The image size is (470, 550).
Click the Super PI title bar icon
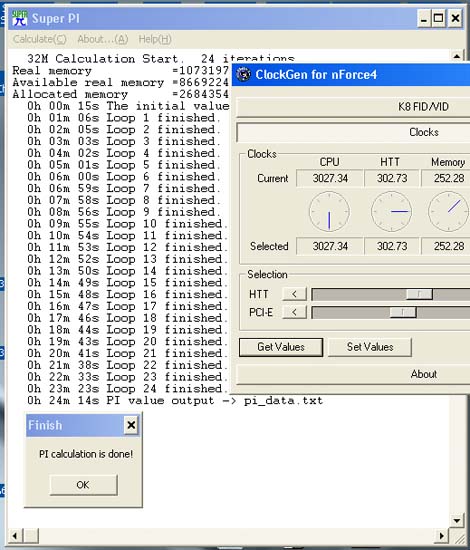click(19, 18)
